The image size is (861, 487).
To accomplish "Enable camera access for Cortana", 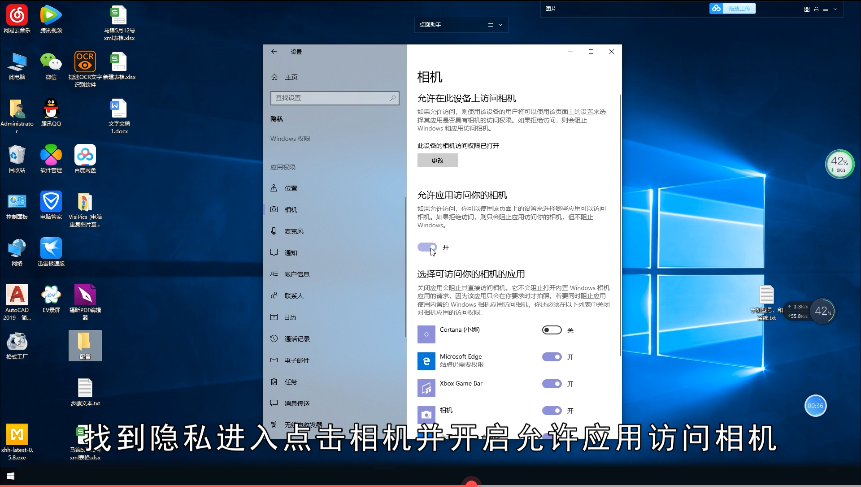I will tap(552, 330).
